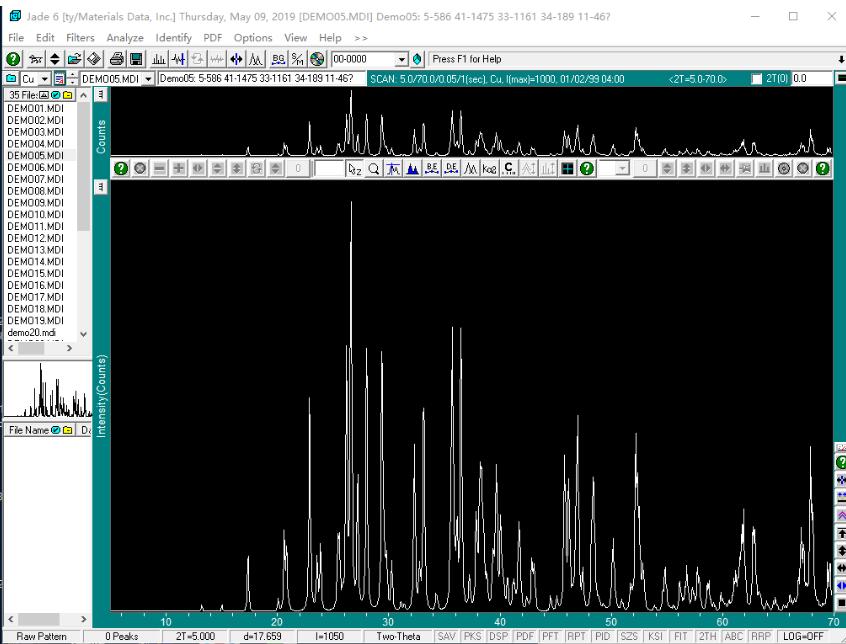Click the green help icon in the main toolbar
This screenshot has height=644, width=846.
coord(13,59)
